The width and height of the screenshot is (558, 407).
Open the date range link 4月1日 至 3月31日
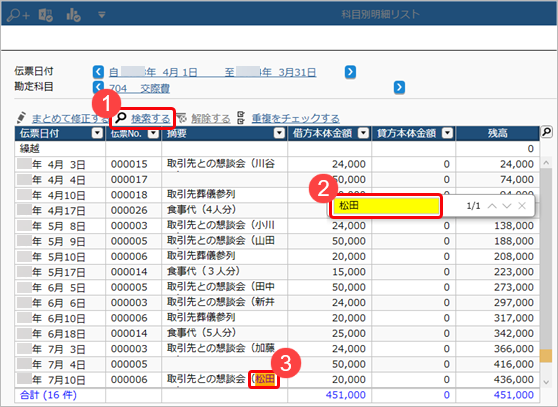pos(212,73)
